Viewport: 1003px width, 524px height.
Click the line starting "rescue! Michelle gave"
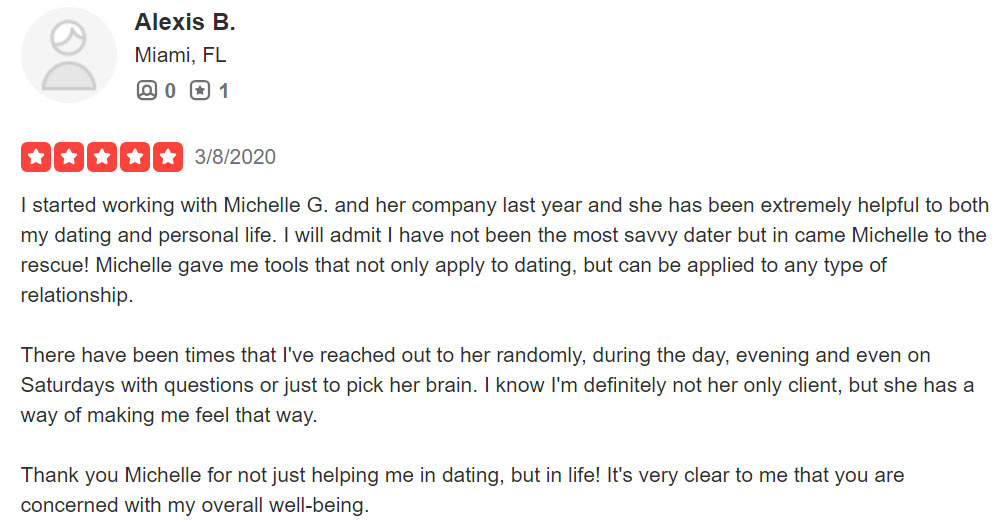[x=454, y=265]
